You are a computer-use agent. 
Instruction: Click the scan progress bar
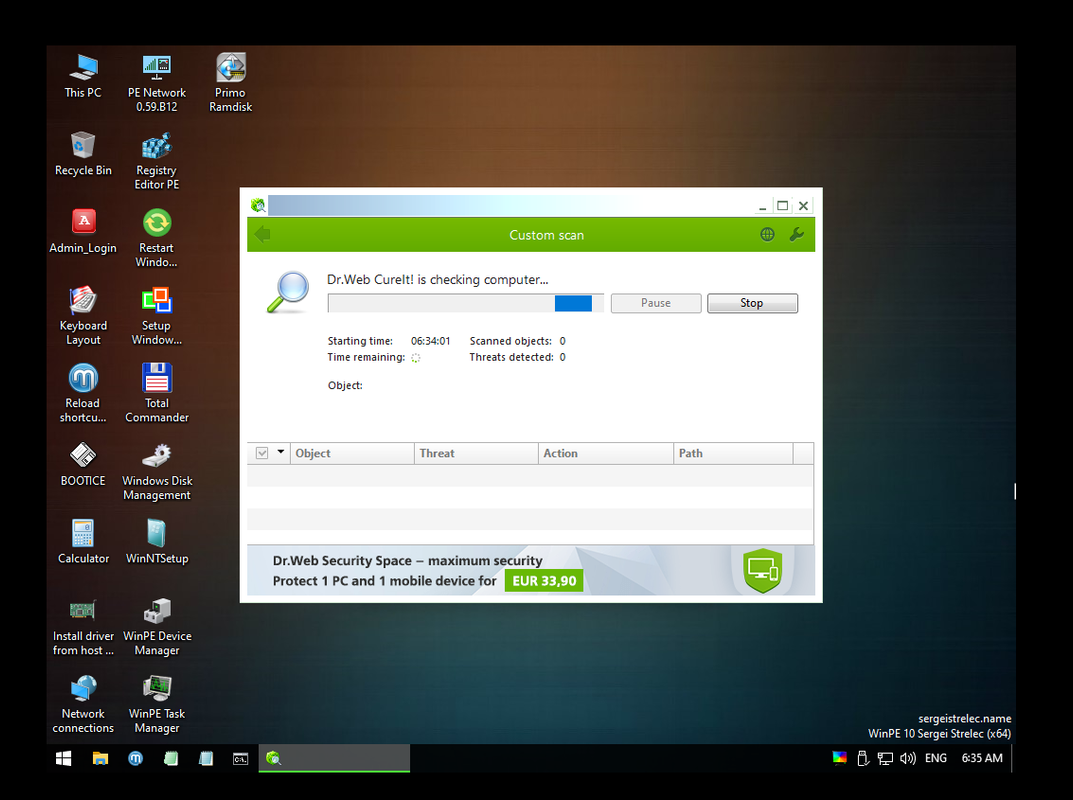coord(465,303)
